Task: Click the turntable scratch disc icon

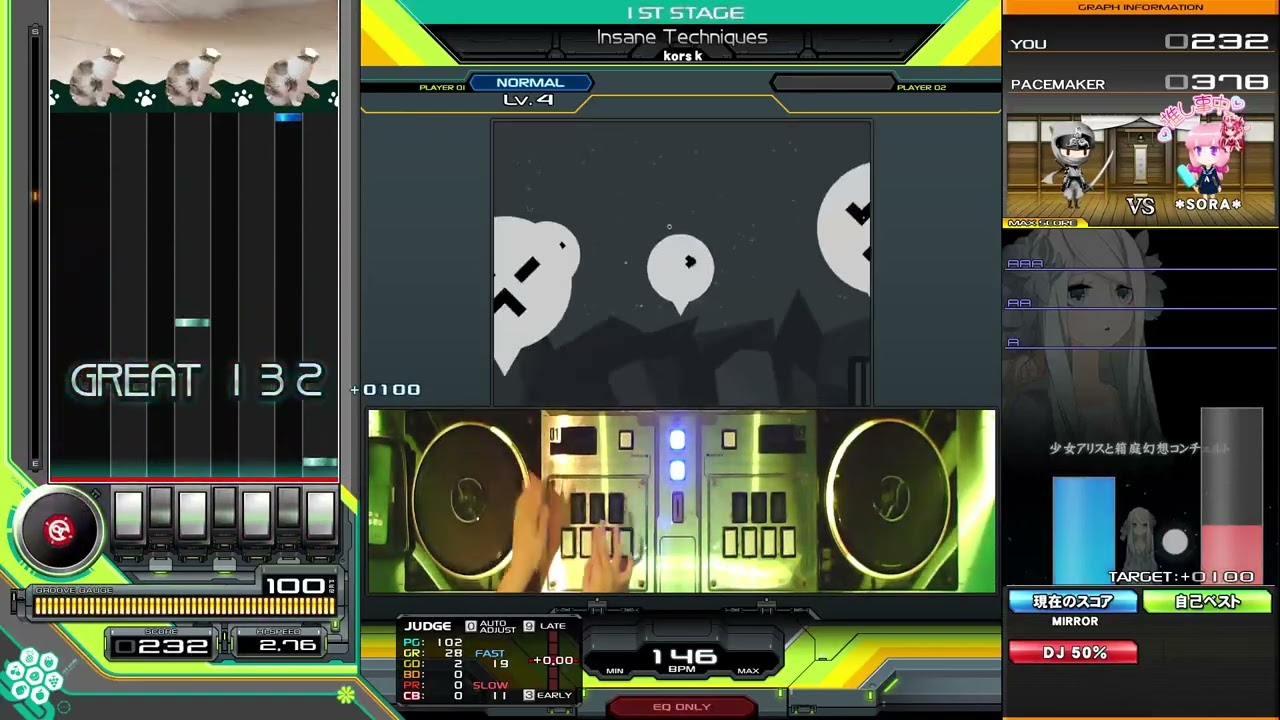Action: click(x=59, y=530)
